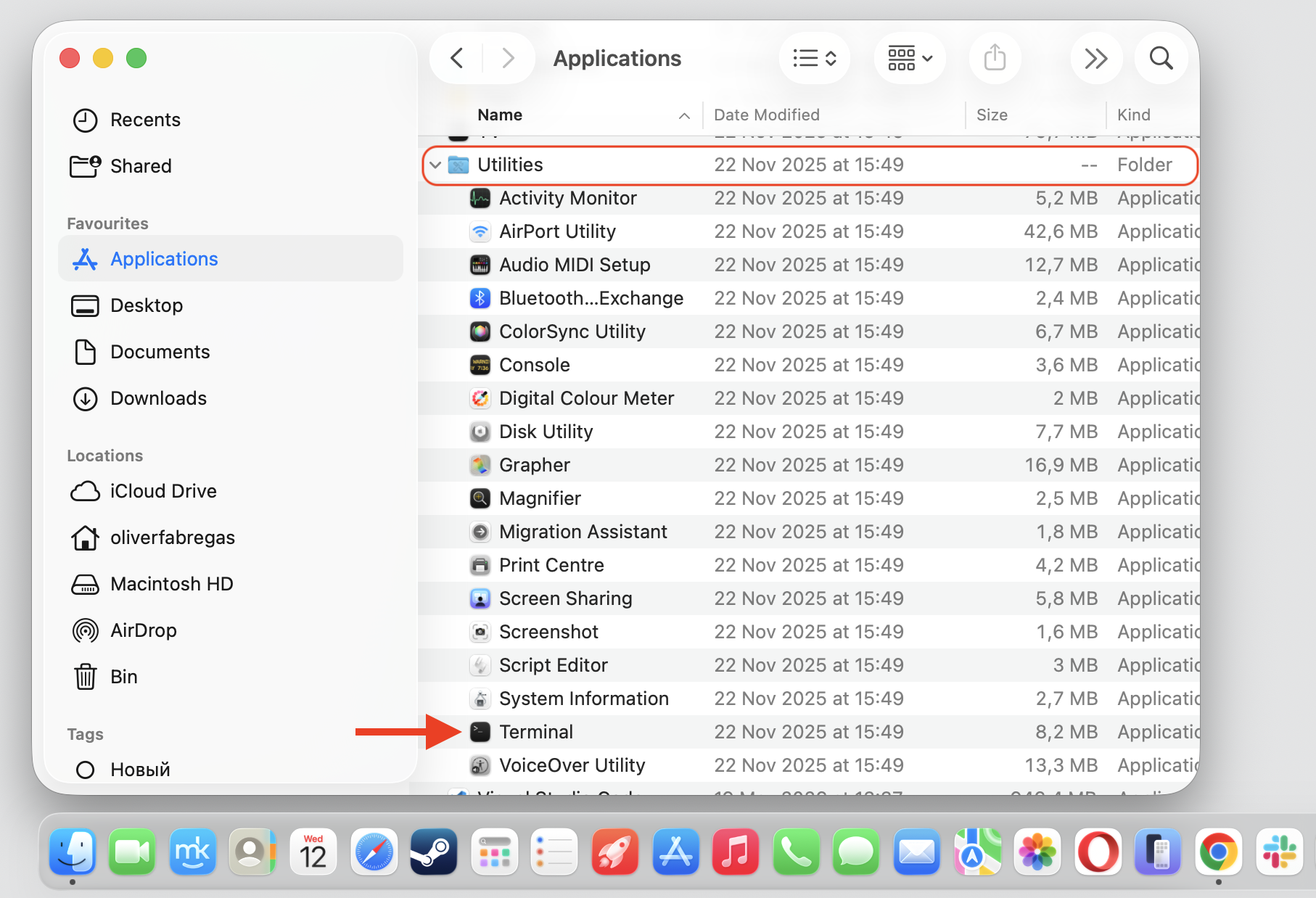Select Applications in the sidebar
1316x898 pixels.
[x=230, y=259]
